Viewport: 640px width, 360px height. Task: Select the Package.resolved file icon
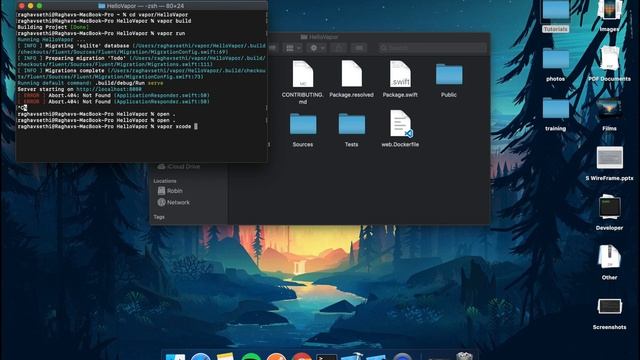click(x=351, y=74)
